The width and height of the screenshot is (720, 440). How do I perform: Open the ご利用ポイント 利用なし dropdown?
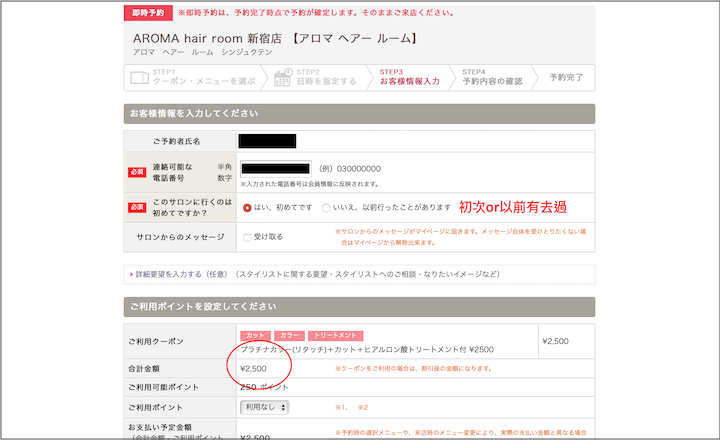264,407
